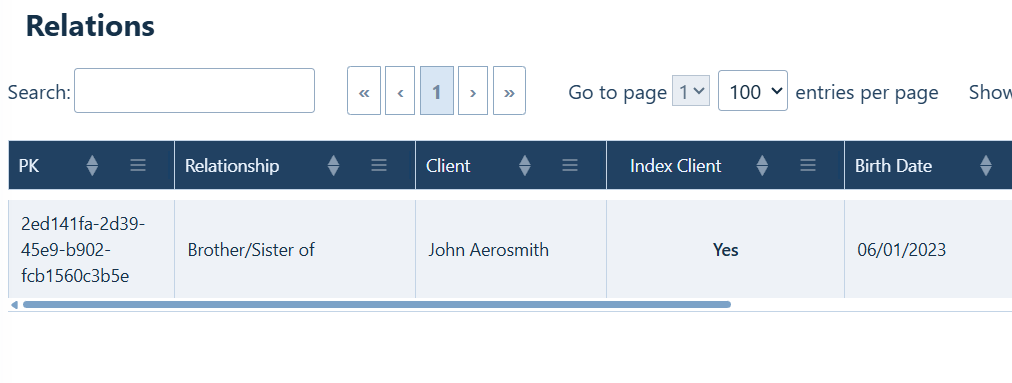
Task: Click the Search input field
Action: (x=194, y=90)
